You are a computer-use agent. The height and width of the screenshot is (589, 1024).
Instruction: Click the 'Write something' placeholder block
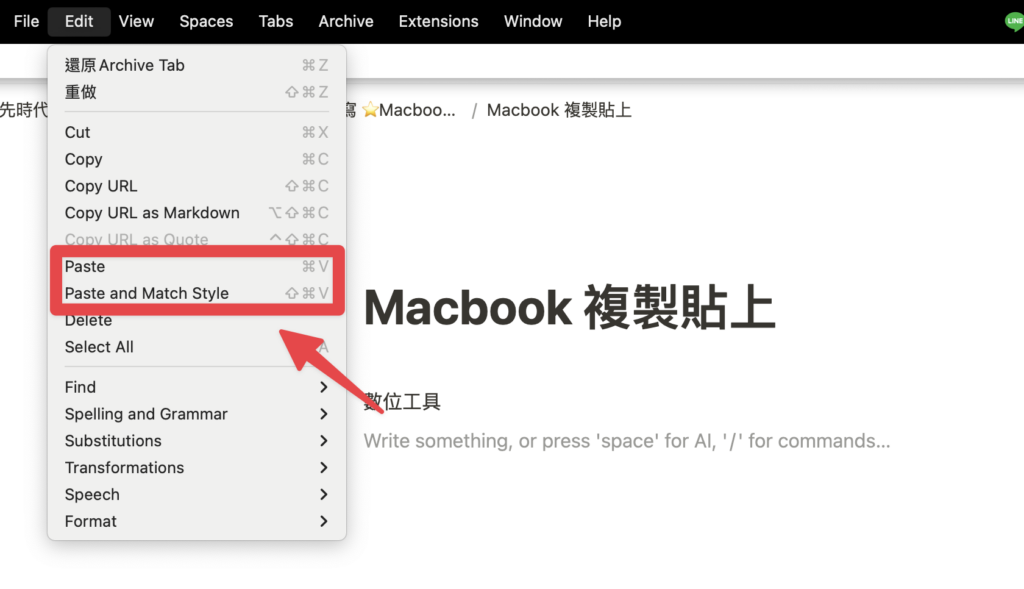click(x=627, y=441)
